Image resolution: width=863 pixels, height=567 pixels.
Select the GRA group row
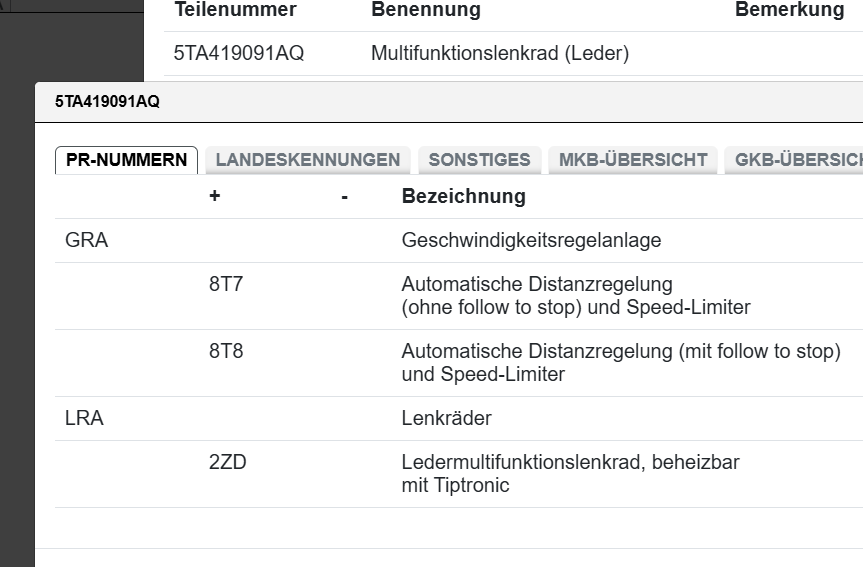click(86, 241)
